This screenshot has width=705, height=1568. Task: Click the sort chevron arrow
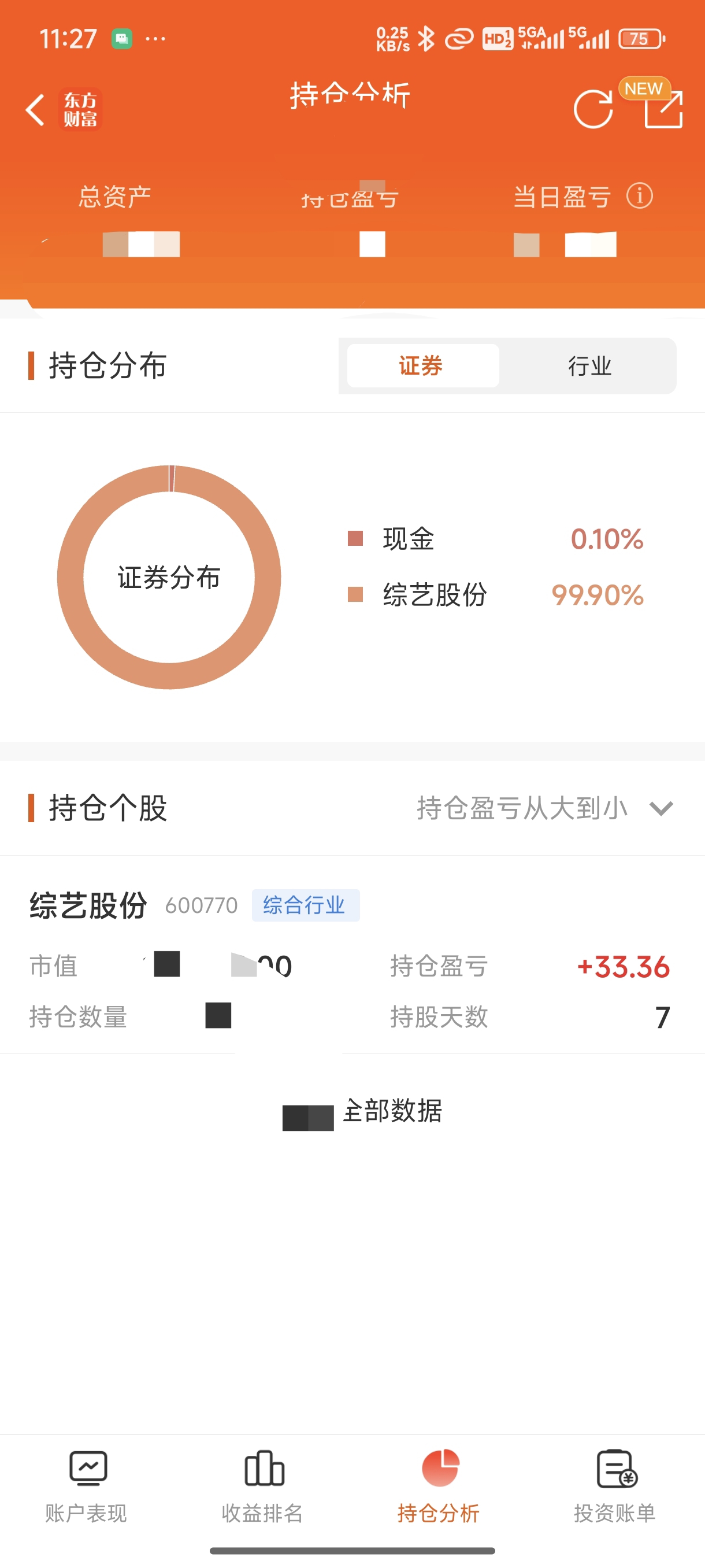(661, 808)
